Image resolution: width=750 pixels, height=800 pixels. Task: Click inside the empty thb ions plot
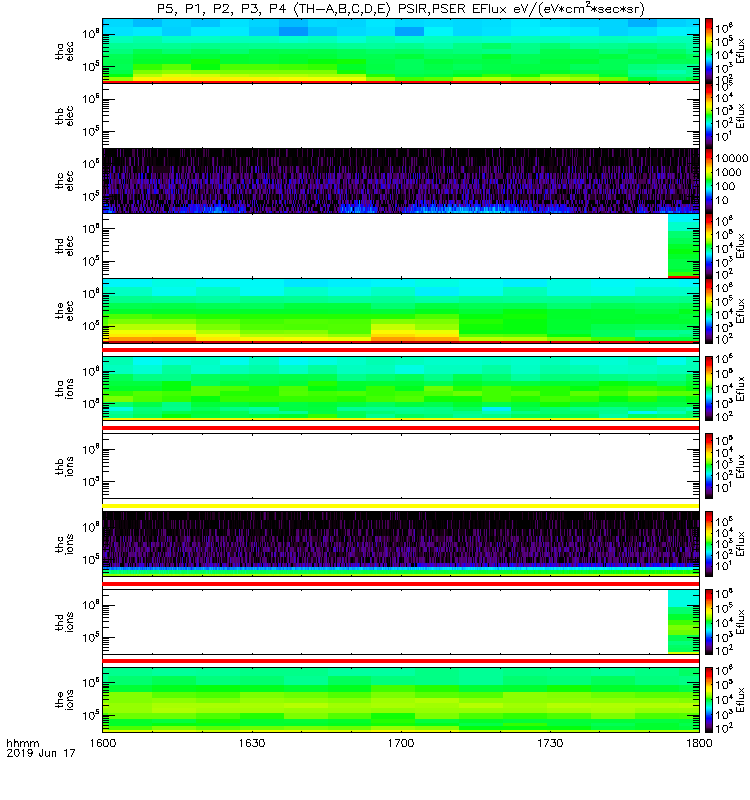pos(401,466)
